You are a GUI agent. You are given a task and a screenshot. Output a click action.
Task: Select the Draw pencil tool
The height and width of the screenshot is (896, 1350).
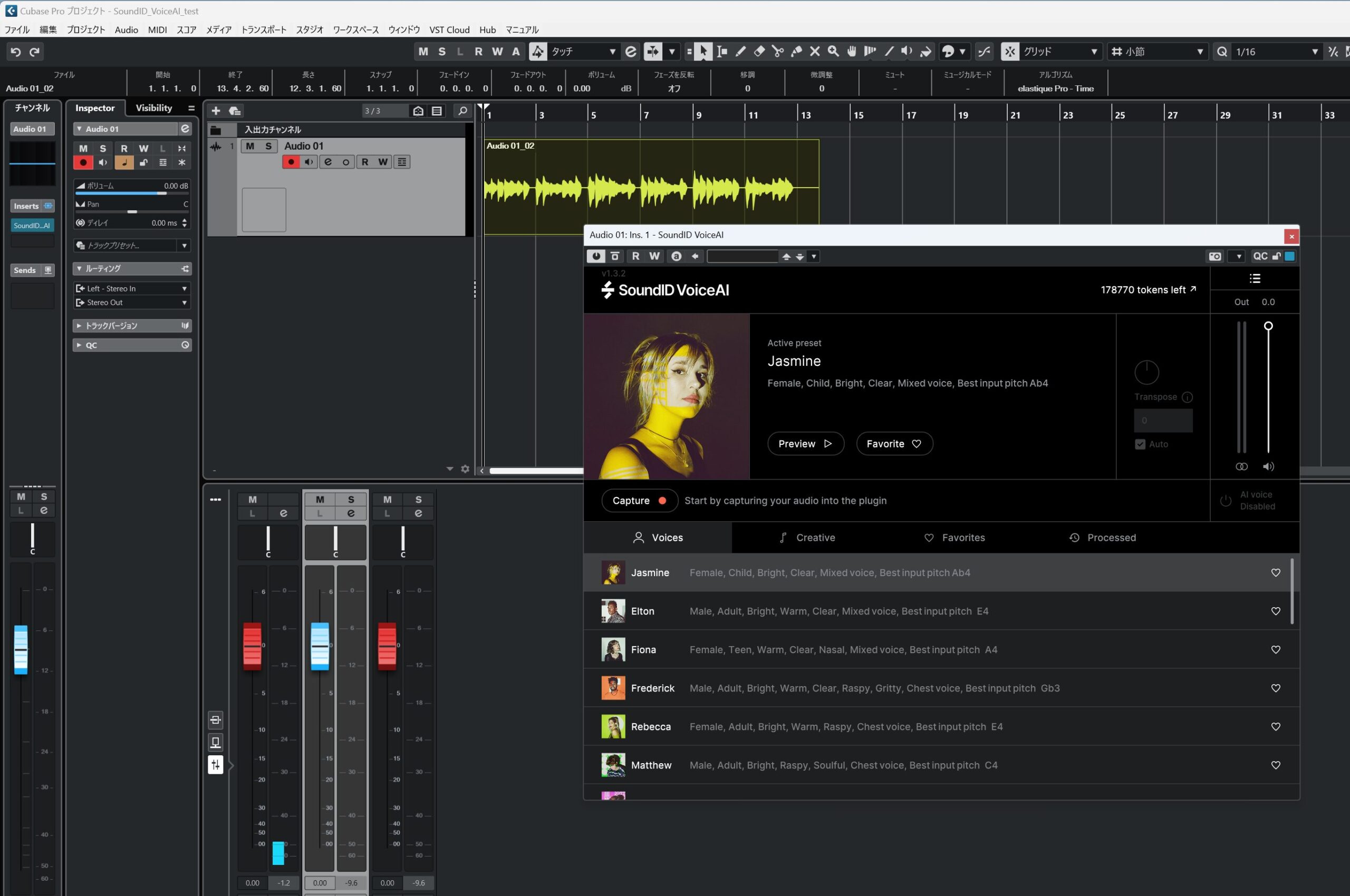click(x=740, y=52)
